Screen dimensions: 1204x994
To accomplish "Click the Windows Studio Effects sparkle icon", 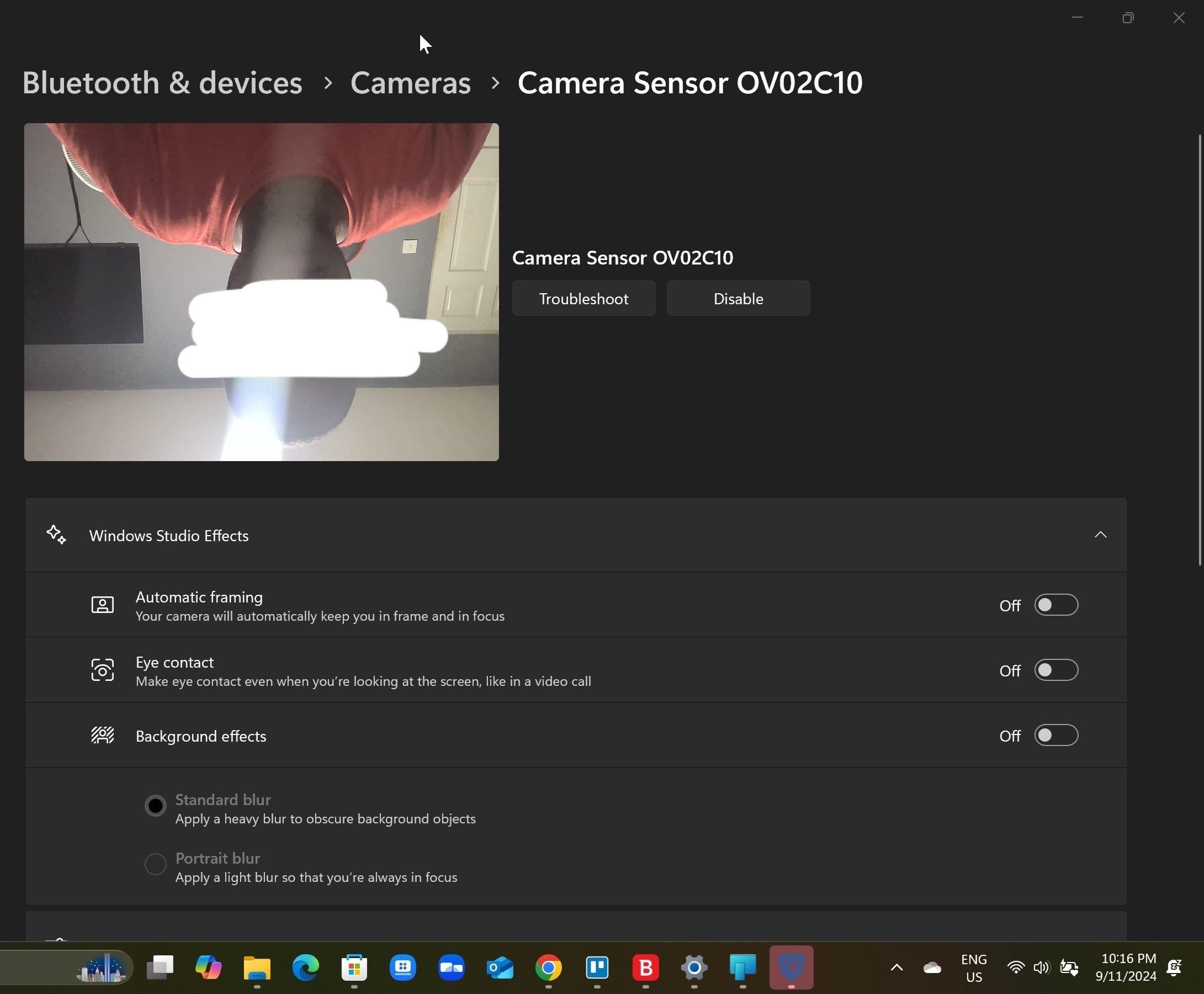I will tap(56, 535).
